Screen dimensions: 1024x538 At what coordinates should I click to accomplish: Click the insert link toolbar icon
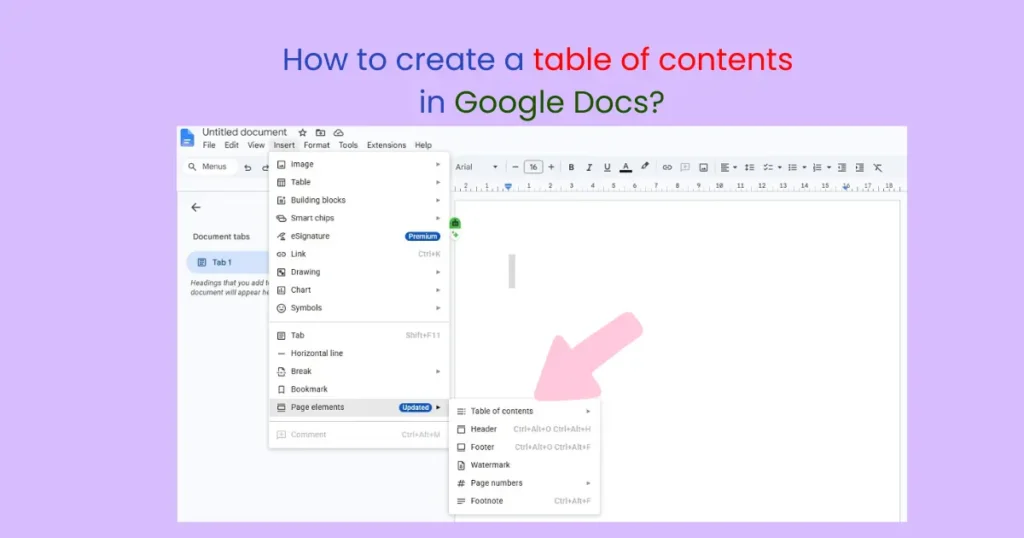coord(667,168)
